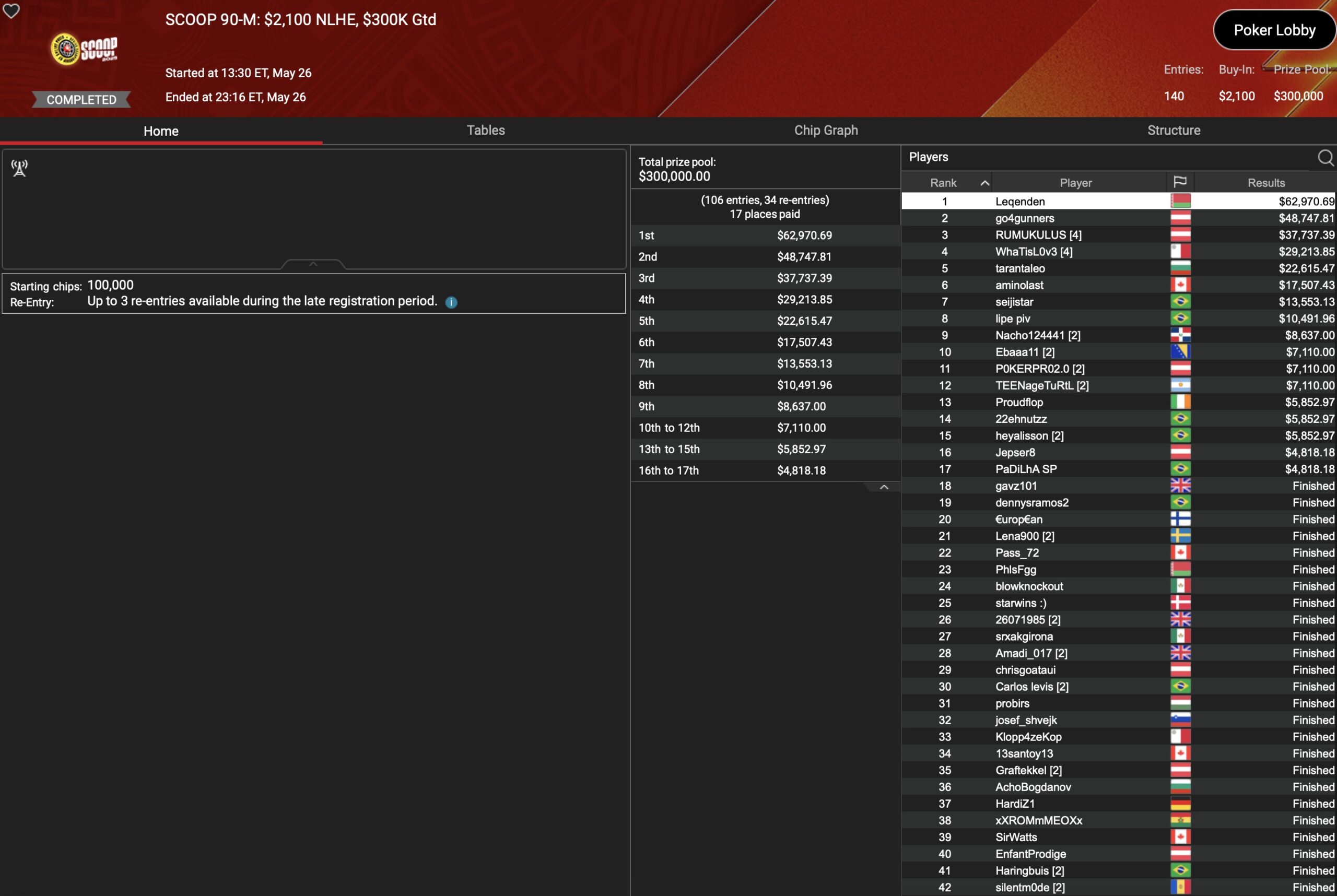
Task: Click tarantaleo's country flag
Action: (1180, 268)
